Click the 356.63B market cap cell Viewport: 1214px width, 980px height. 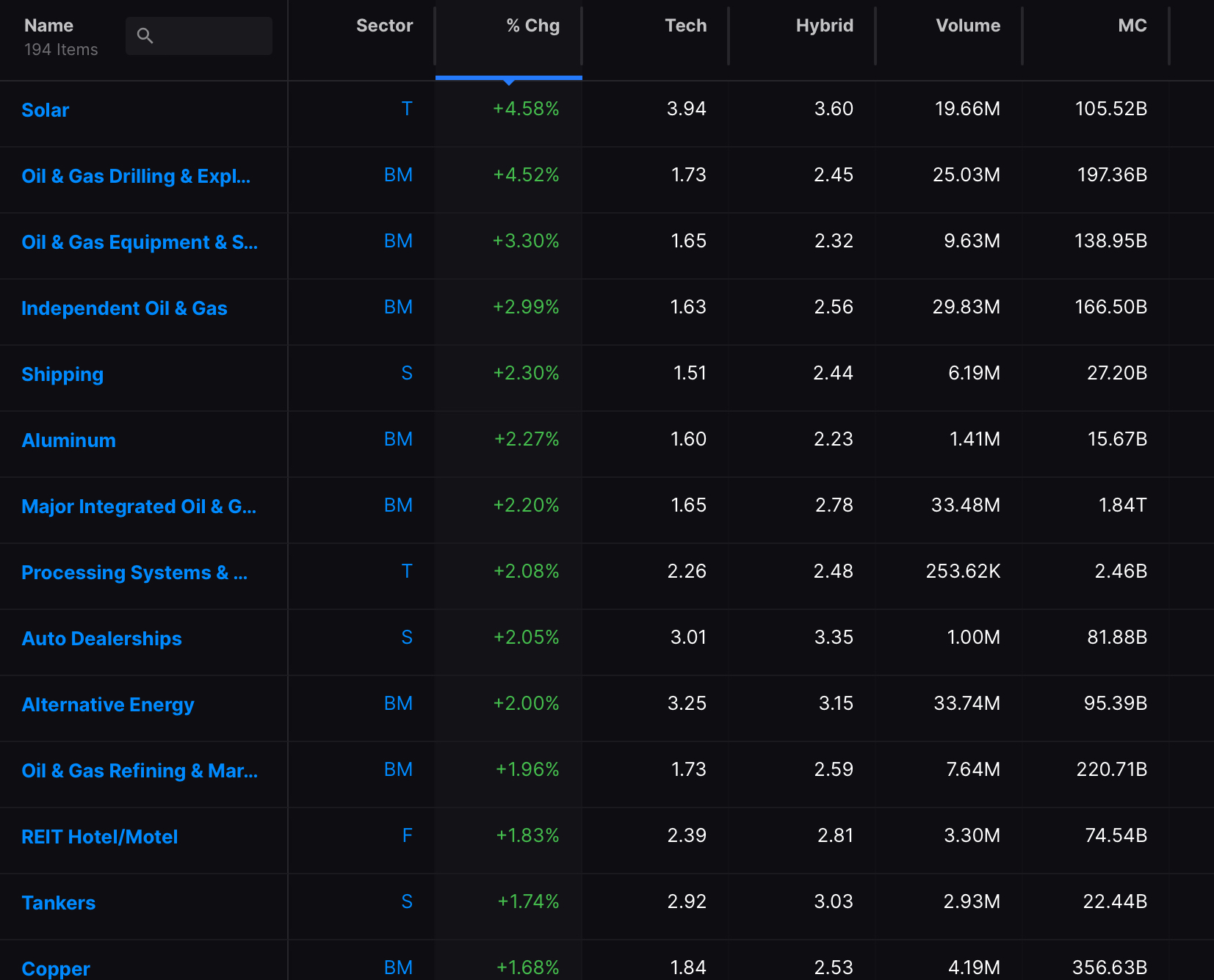(x=1110, y=968)
